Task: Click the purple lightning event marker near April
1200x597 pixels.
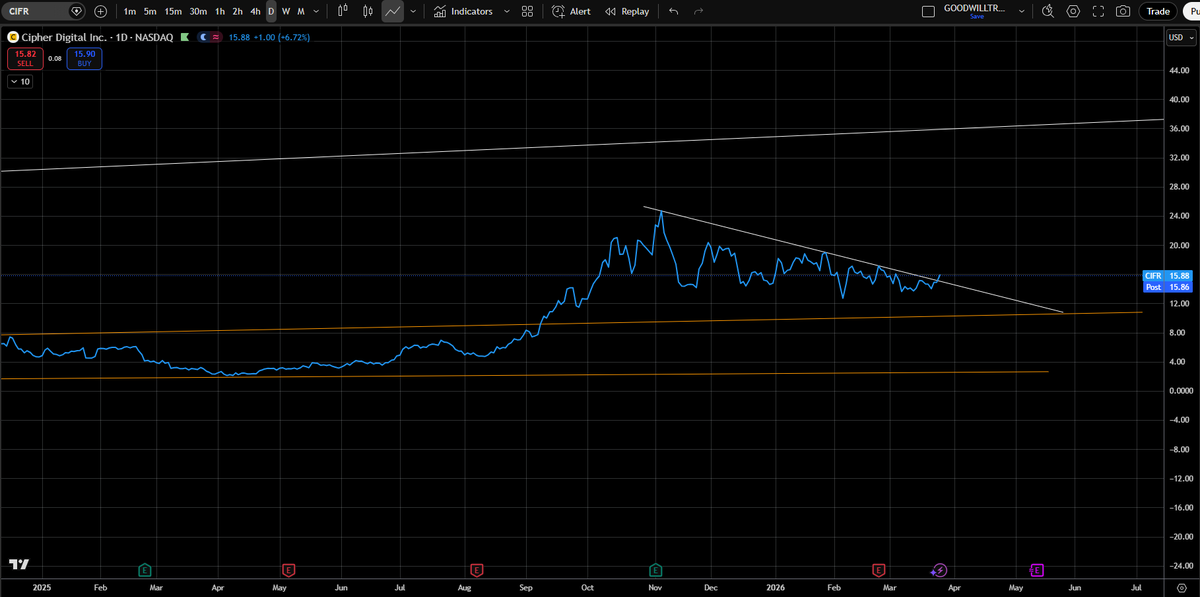Action: (x=938, y=570)
